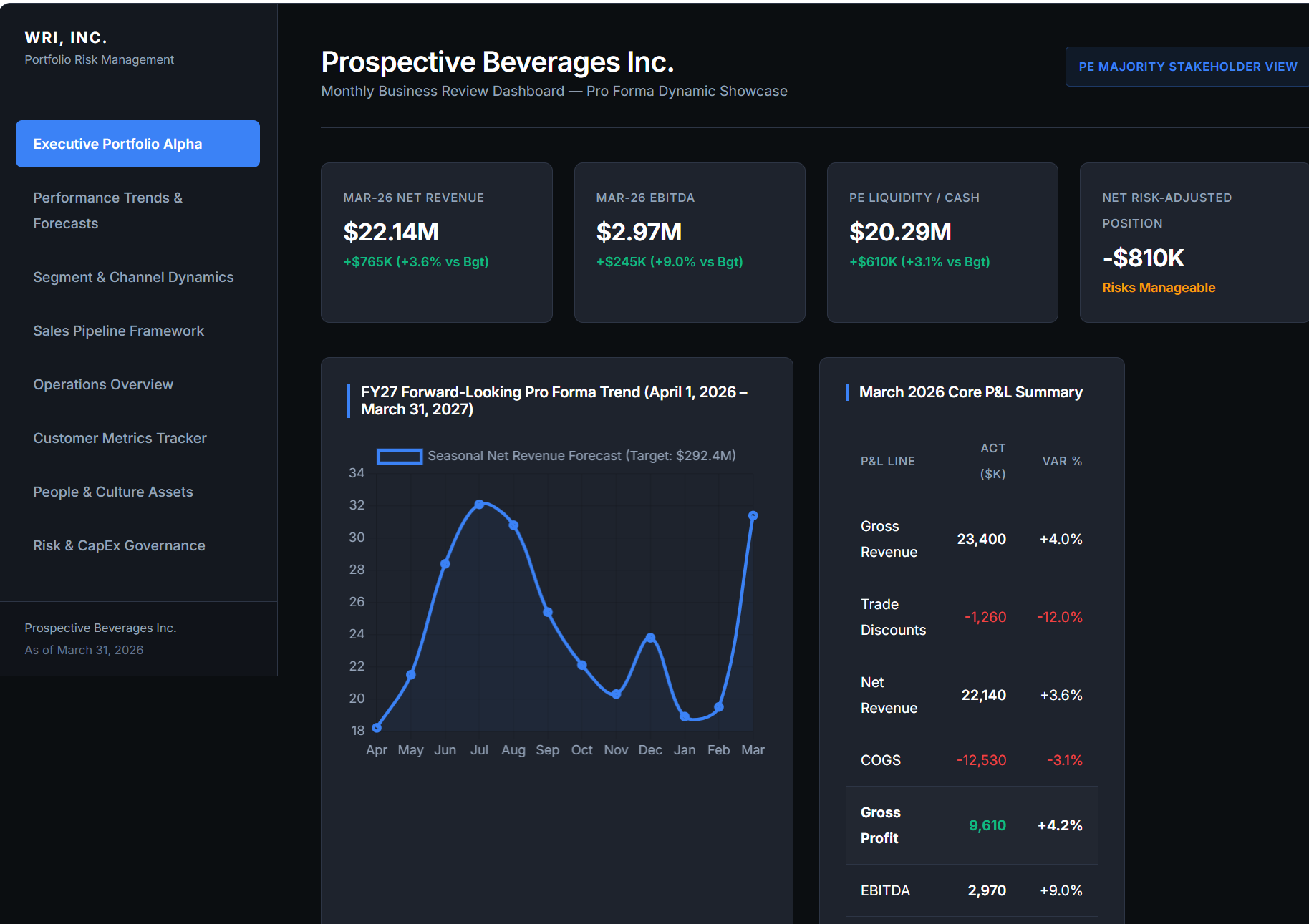This screenshot has height=924, width=1309.
Task: Click the Dec data point on chart
Action: tap(650, 637)
